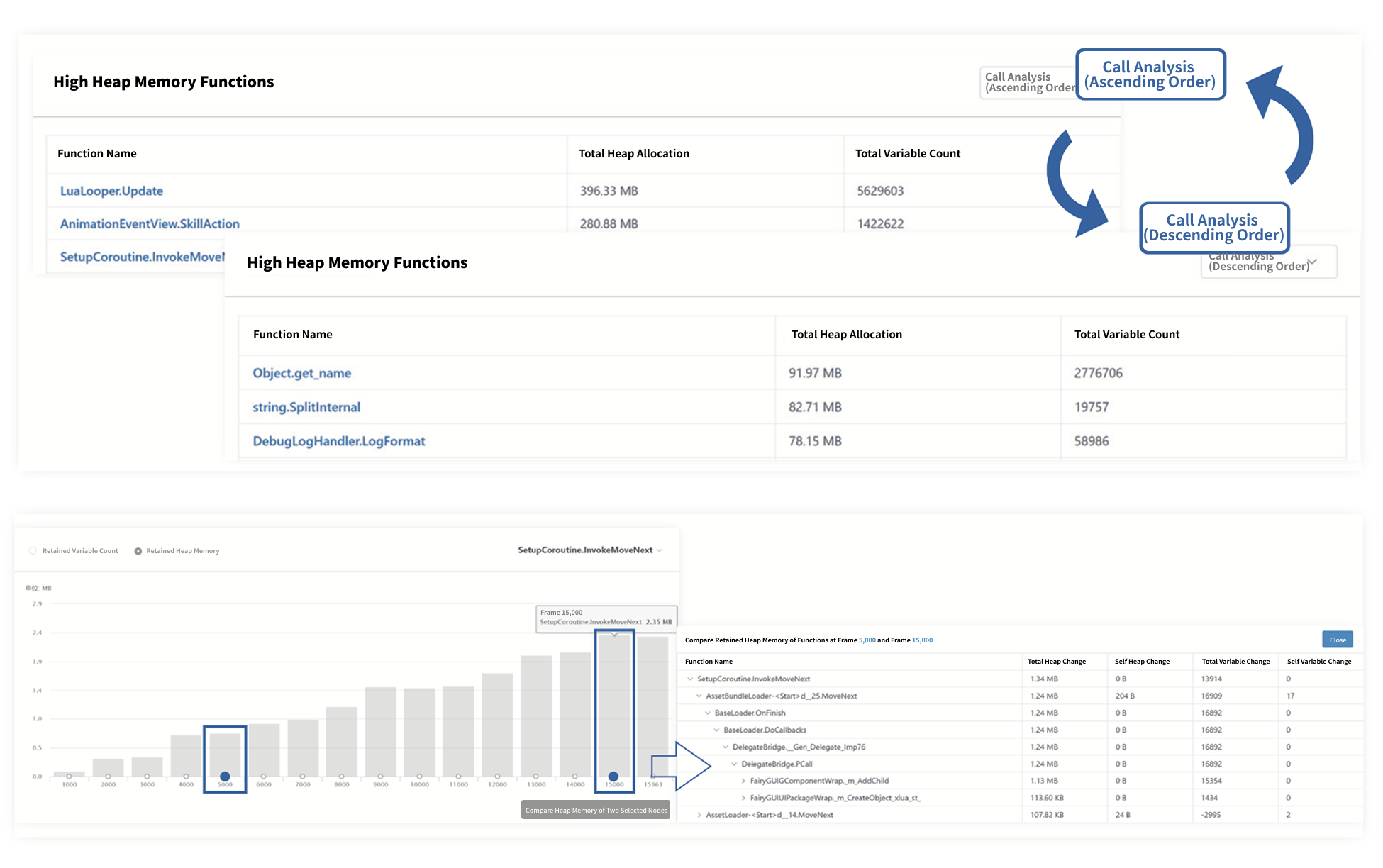Viewport: 1383px width, 868px height.
Task: Select the frame 14000 node on chart
Action: point(574,777)
